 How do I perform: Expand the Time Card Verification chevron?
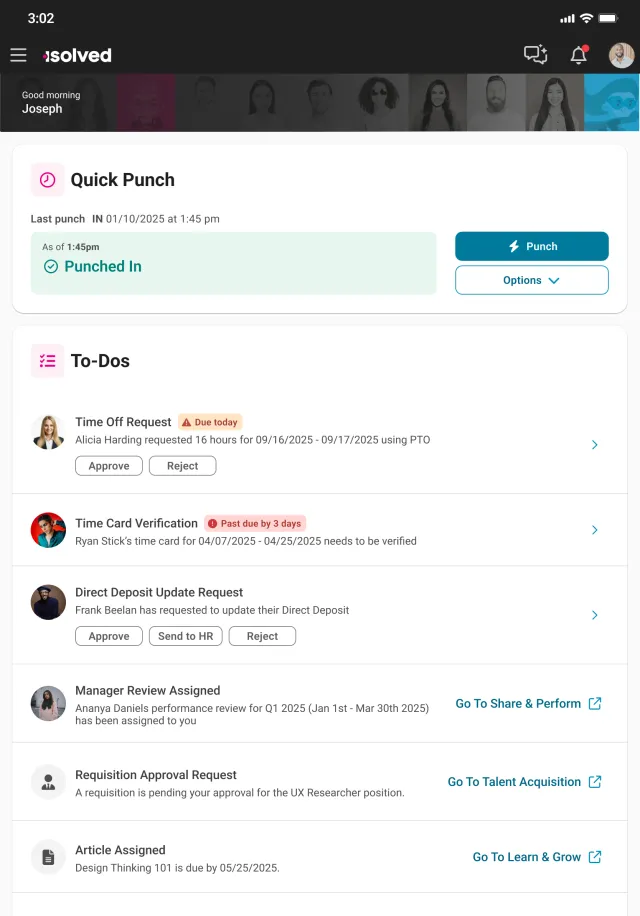594,530
